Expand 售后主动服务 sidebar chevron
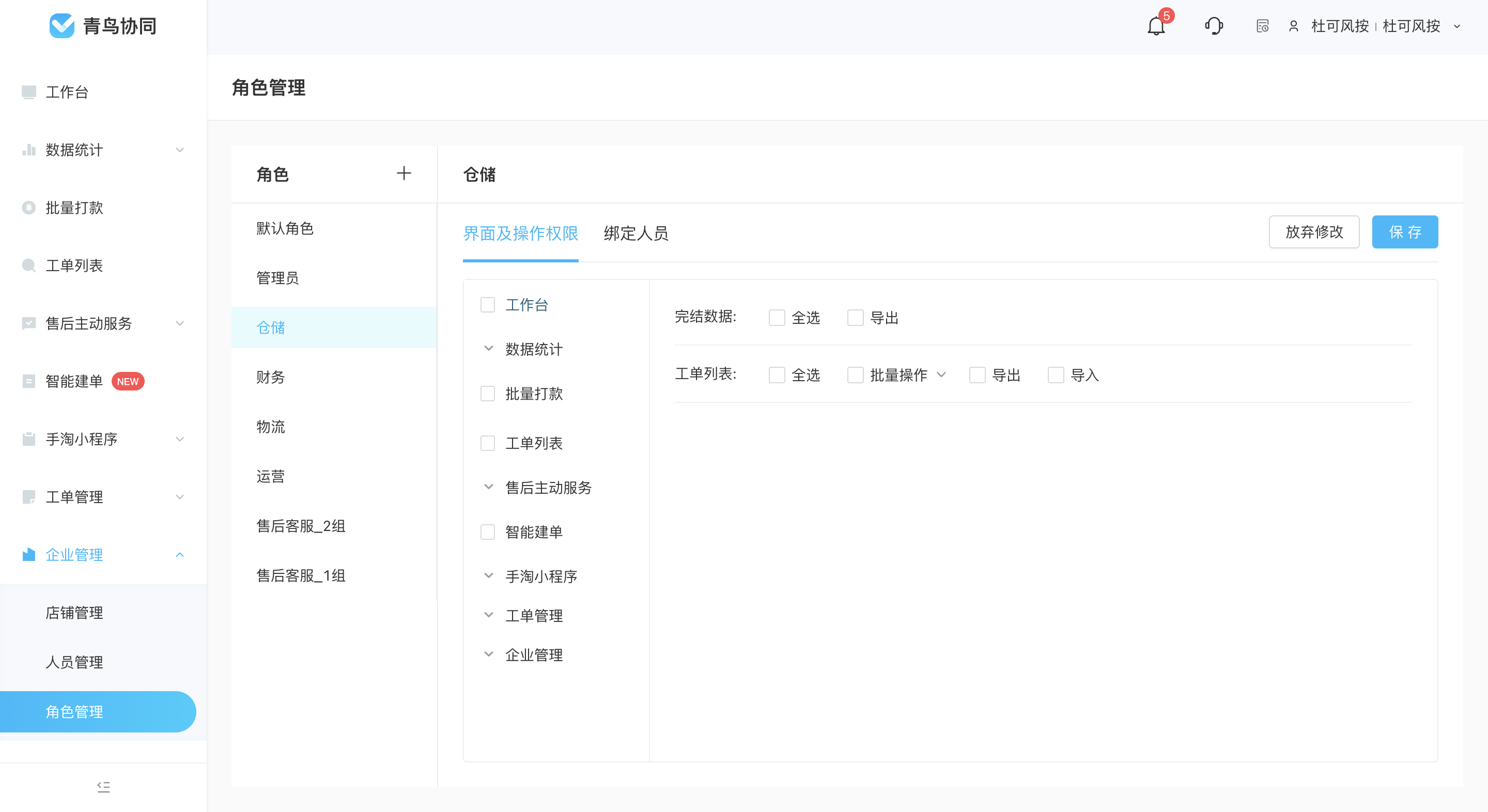 tap(180, 323)
